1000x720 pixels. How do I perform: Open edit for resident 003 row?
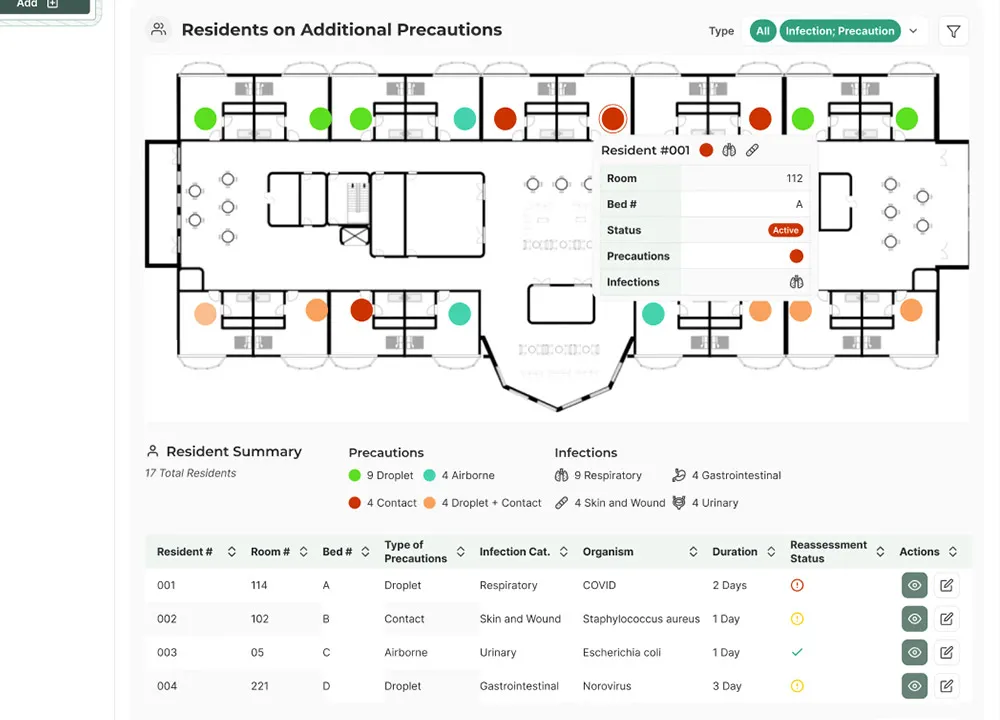pyautogui.click(x=946, y=653)
